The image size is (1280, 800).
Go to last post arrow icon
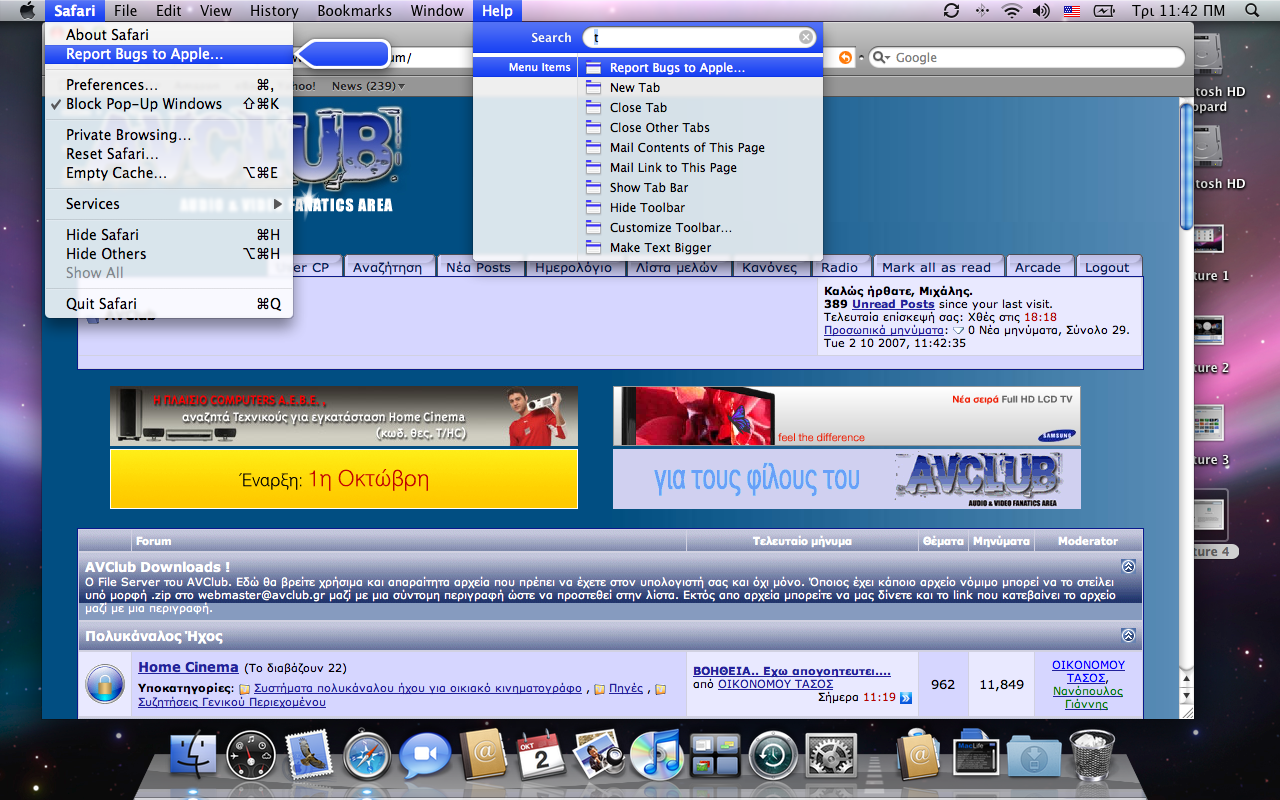(906, 697)
